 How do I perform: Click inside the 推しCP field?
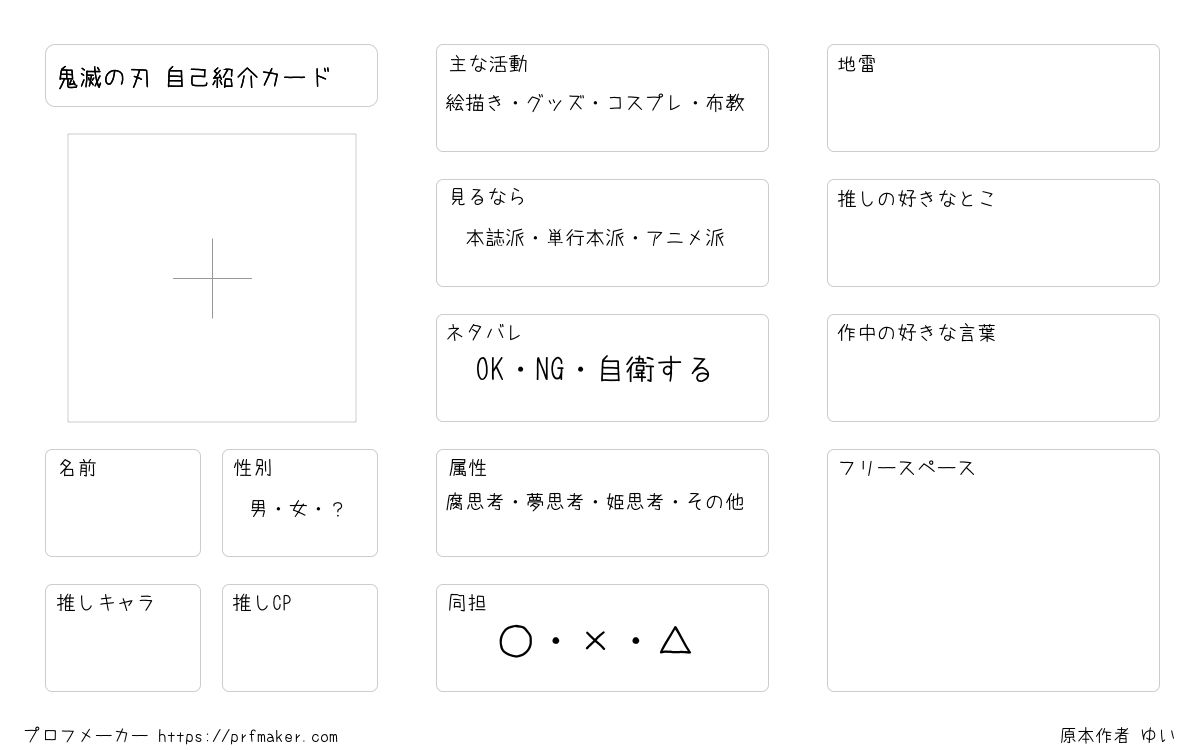click(300, 638)
